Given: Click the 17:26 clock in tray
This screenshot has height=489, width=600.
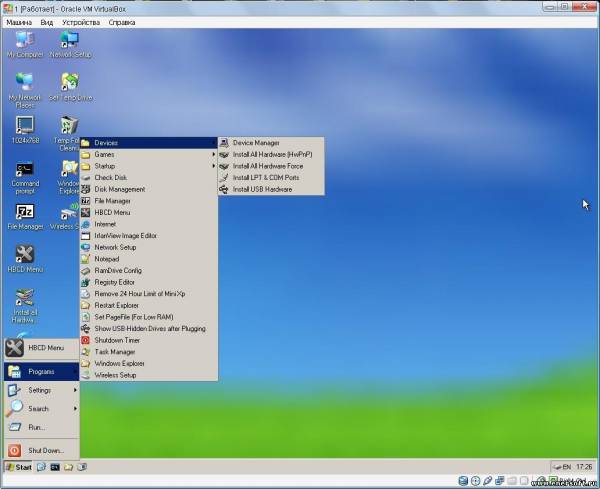Looking at the screenshot, I should pos(584,467).
